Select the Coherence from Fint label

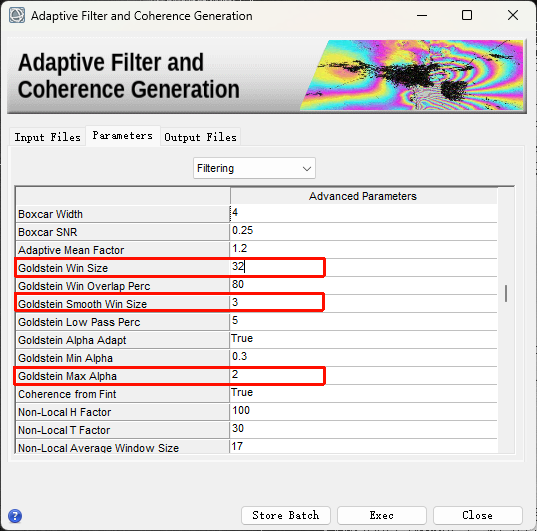(x=123, y=394)
